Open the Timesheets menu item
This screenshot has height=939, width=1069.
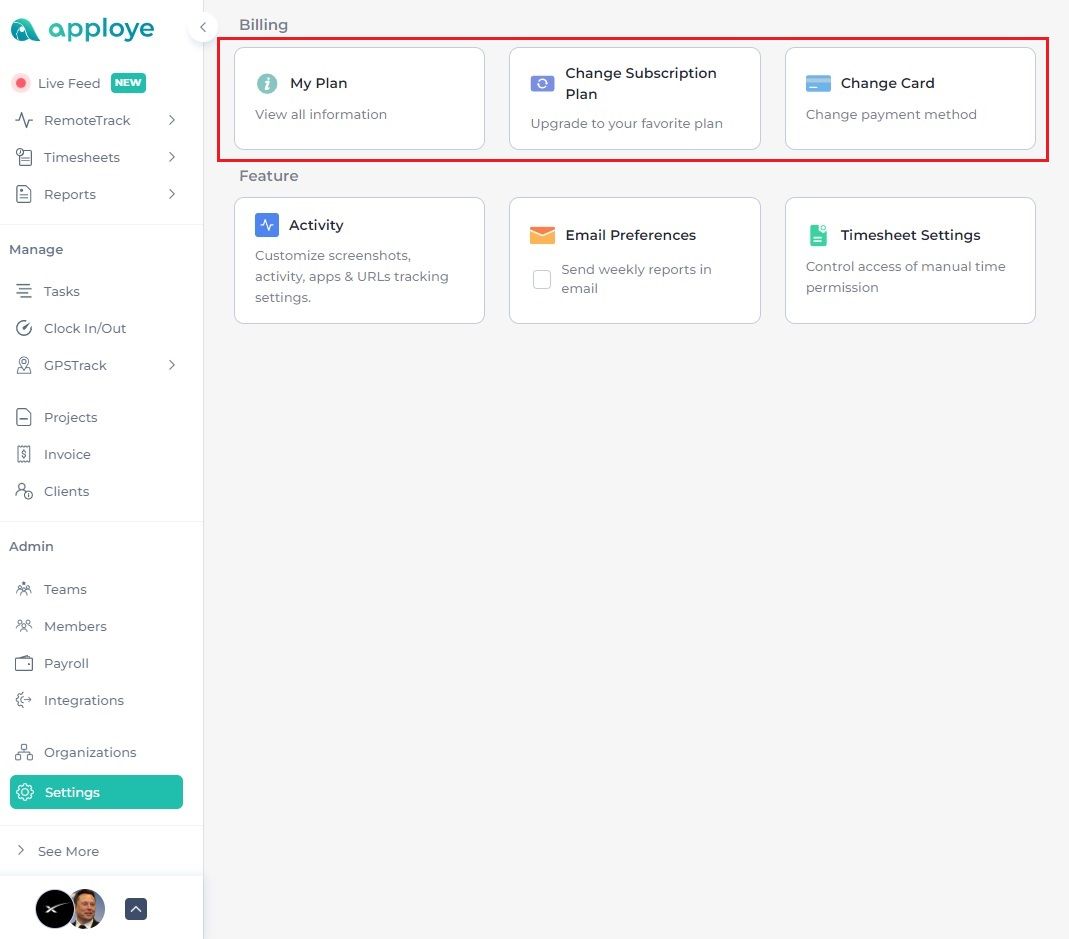[82, 157]
